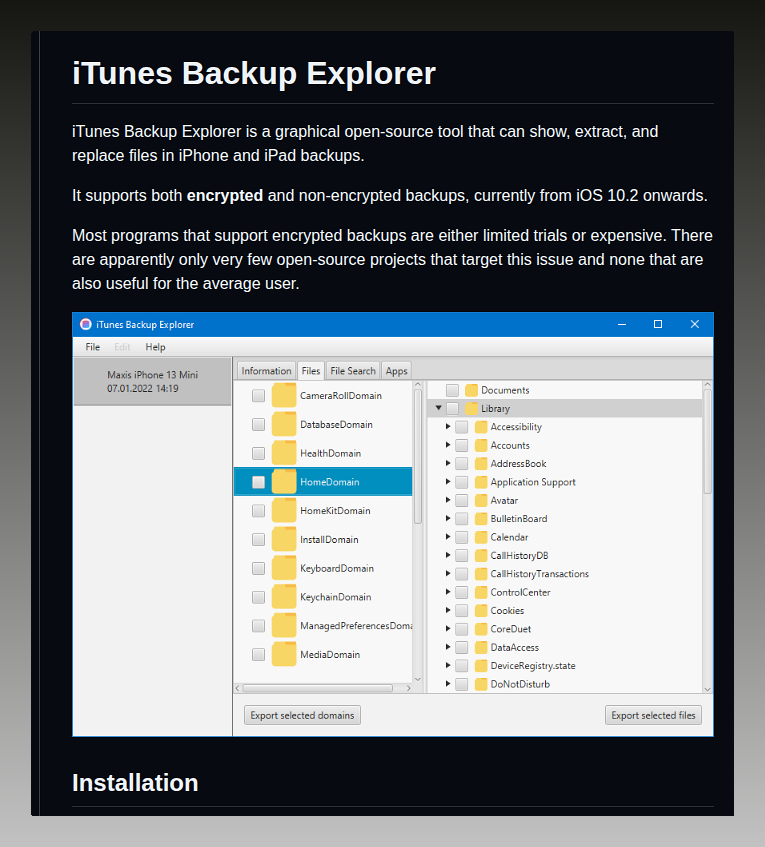This screenshot has height=847, width=765.
Task: Open the Help menu
Action: (x=155, y=347)
